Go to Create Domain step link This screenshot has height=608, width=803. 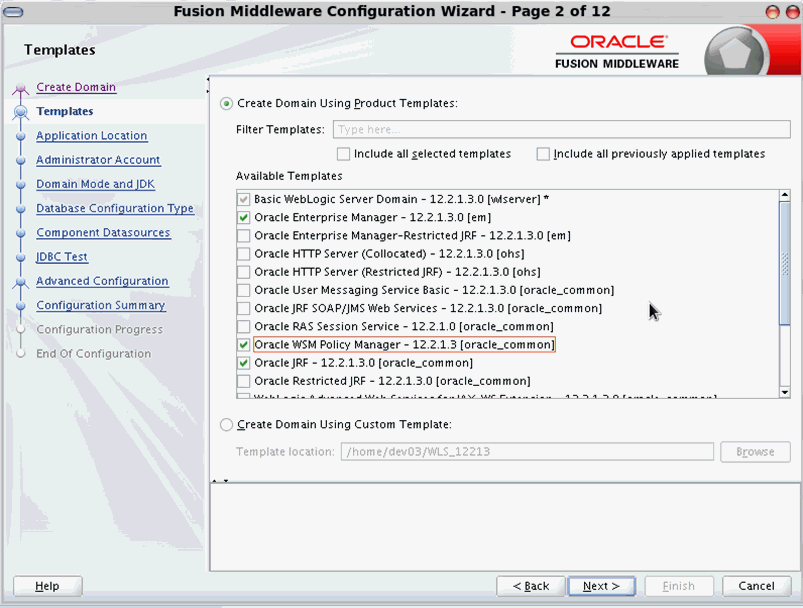coord(76,87)
